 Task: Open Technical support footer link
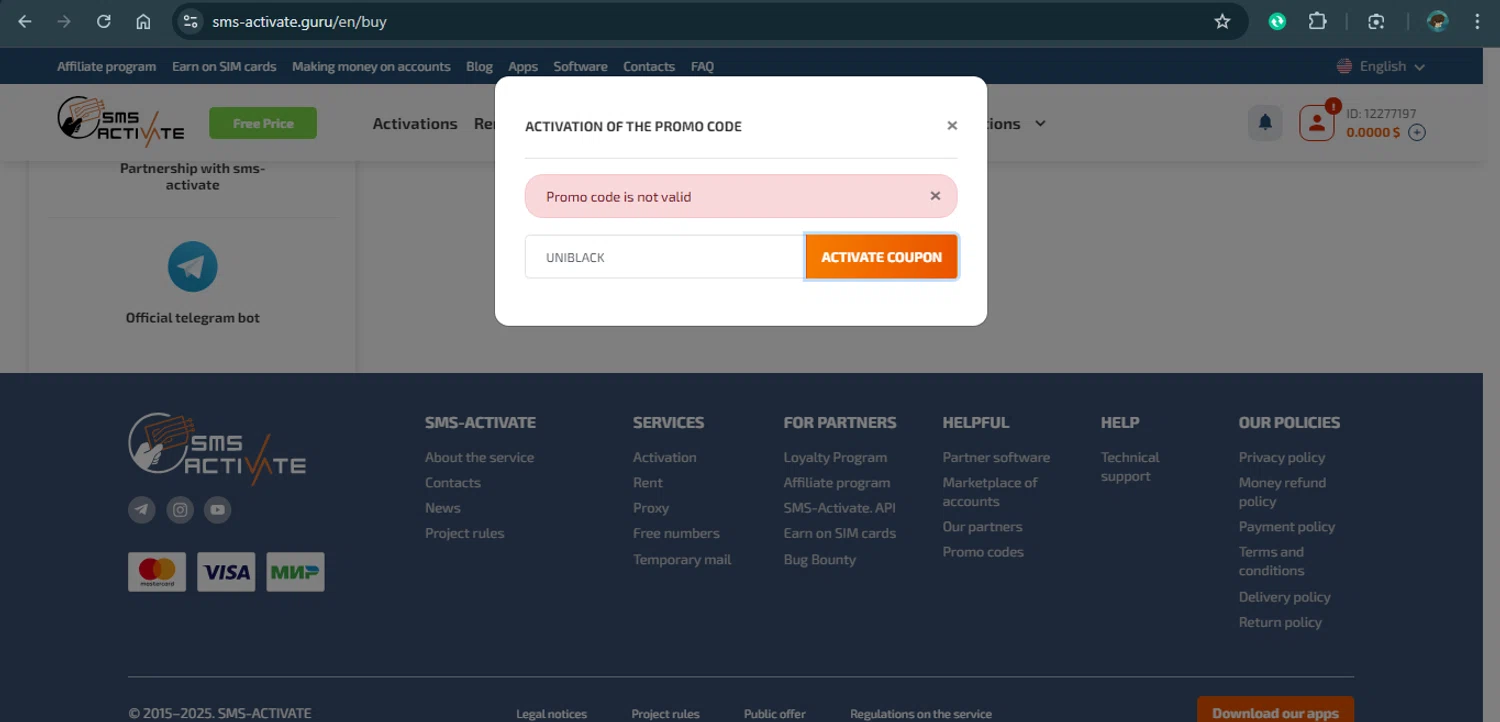pyautogui.click(x=1130, y=467)
